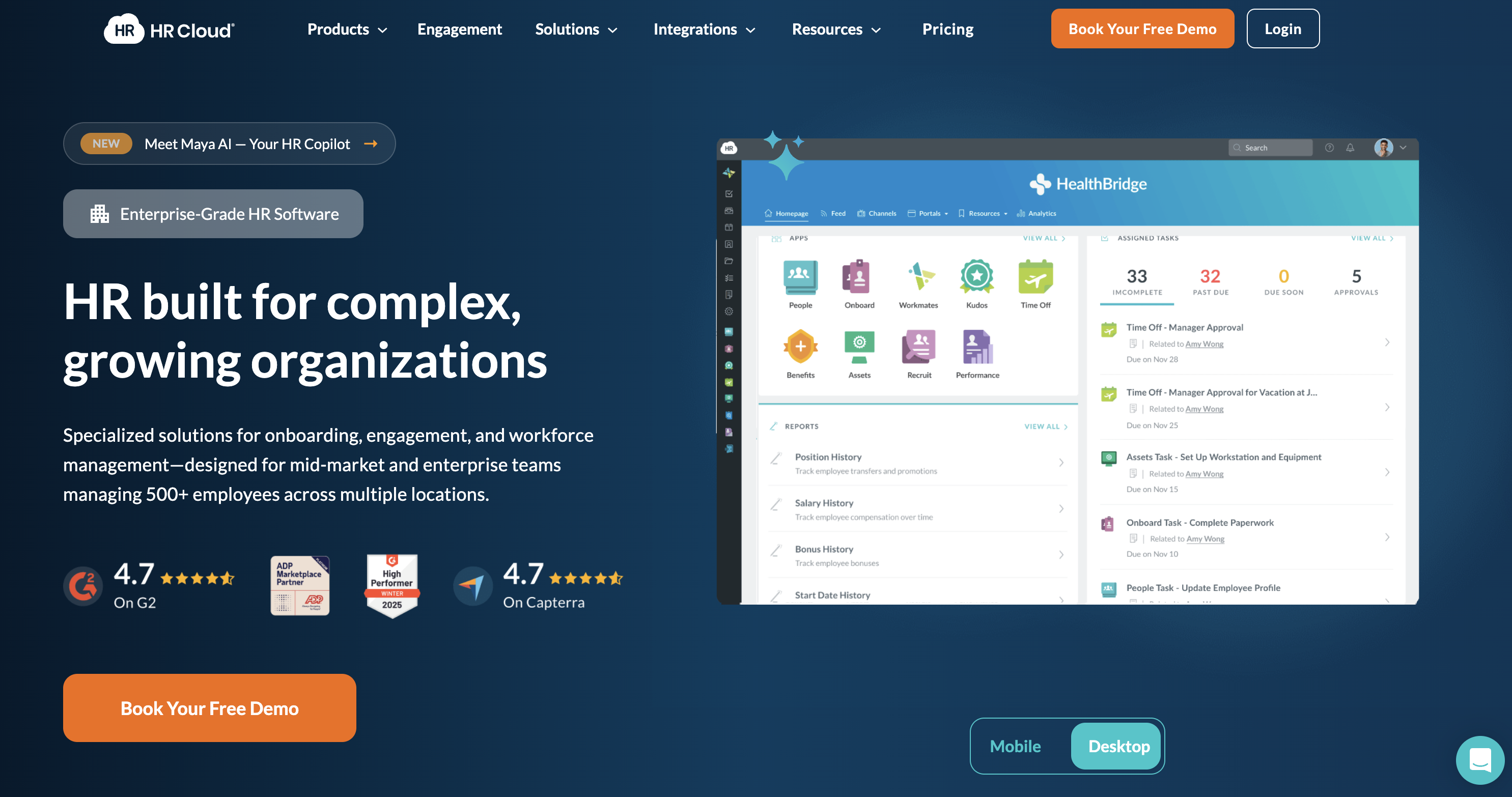Open the Meet Maya AI announcement link
1512x797 pixels.
(229, 144)
